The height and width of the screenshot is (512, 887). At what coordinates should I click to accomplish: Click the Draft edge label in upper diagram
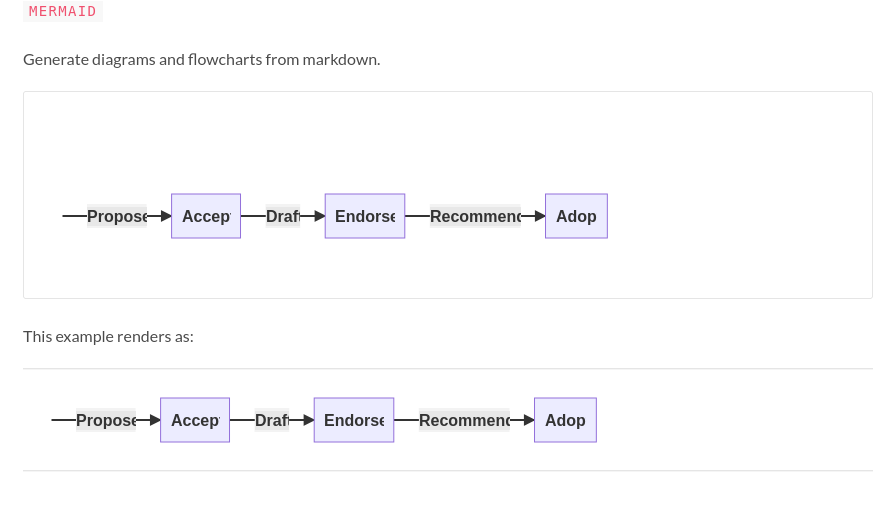pos(283,216)
